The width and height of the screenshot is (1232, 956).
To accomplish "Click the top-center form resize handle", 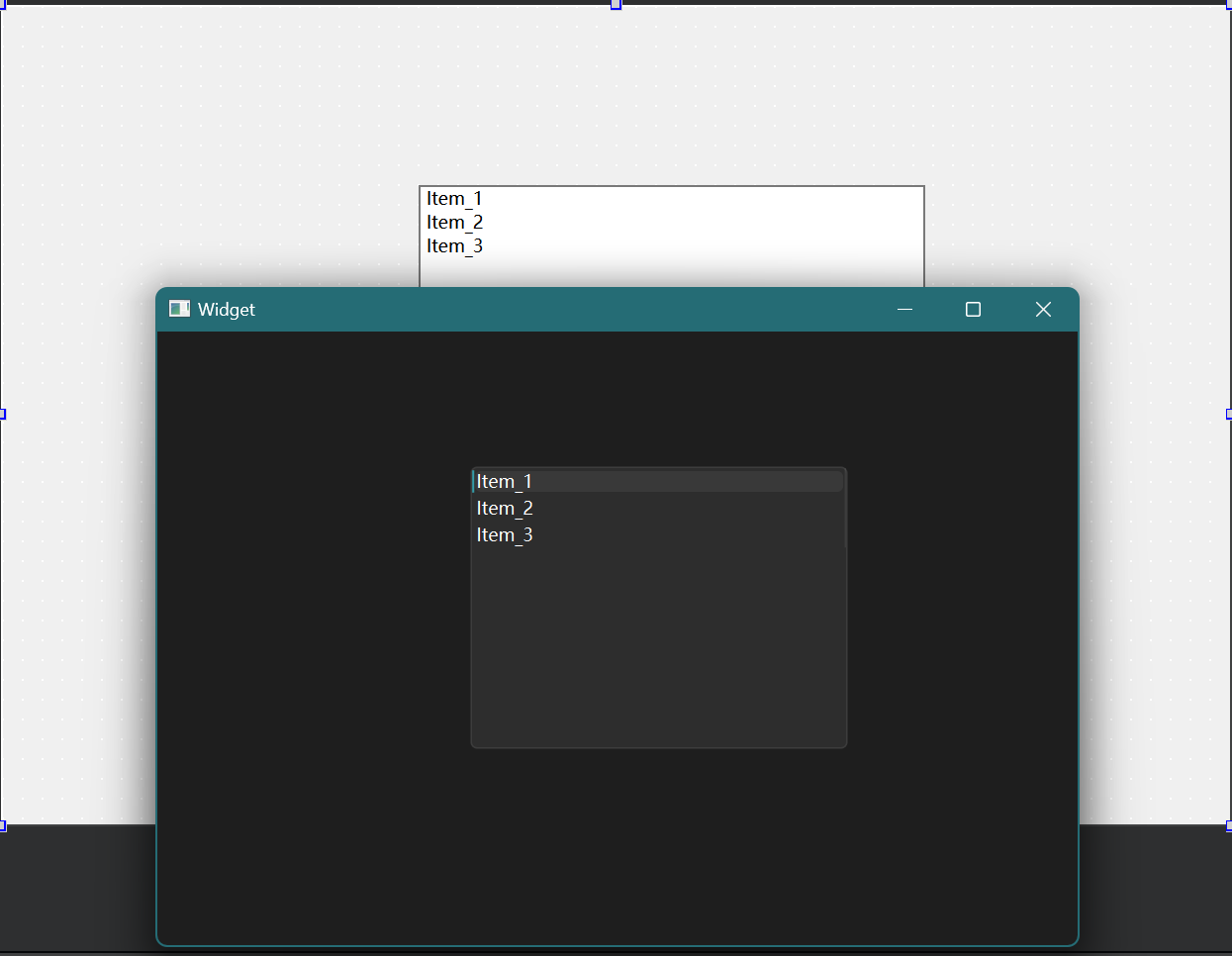I will coord(616,5).
